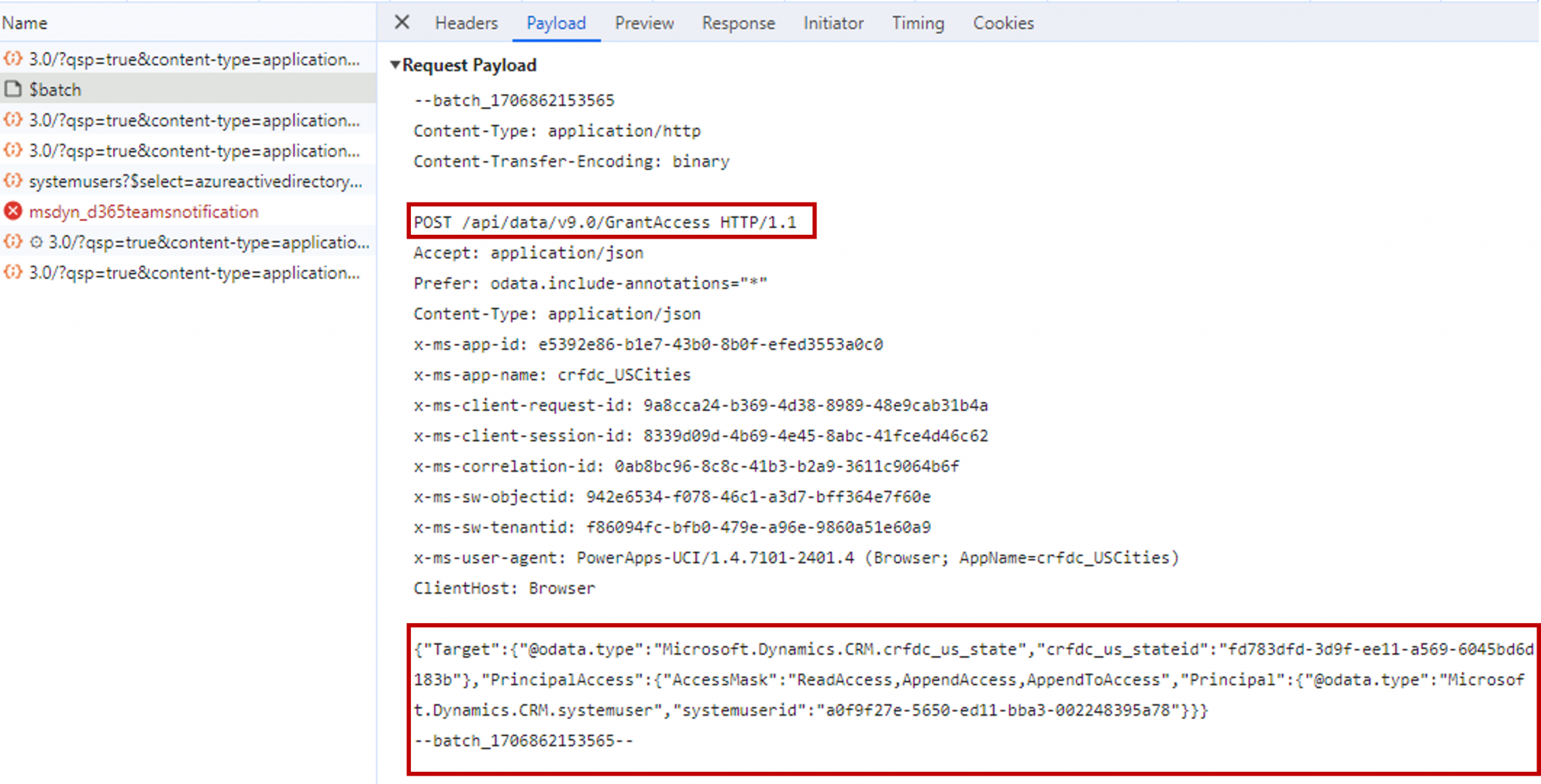This screenshot has height=784, width=1541.
Task: Switch to the Headers tab
Action: pos(466,23)
